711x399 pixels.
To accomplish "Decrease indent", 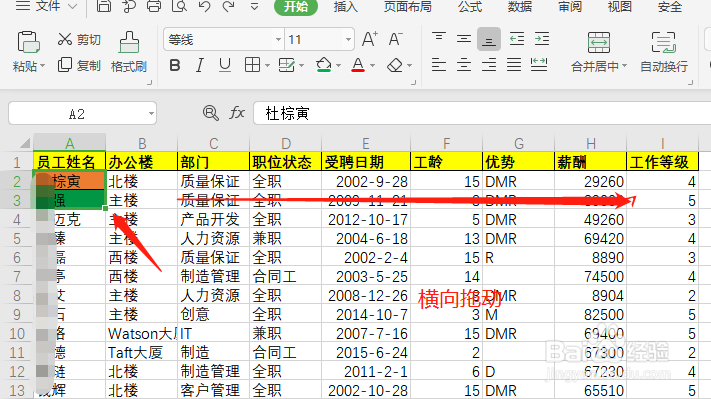I will point(517,39).
